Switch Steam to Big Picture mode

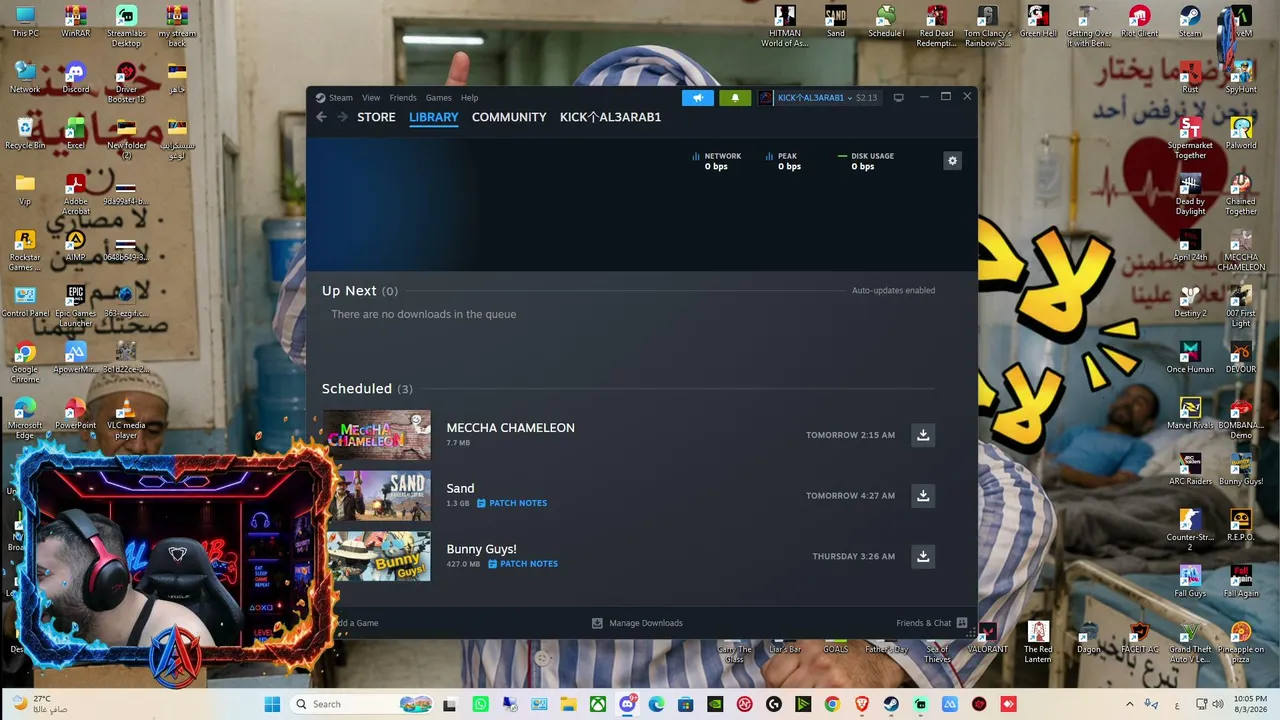tap(898, 98)
